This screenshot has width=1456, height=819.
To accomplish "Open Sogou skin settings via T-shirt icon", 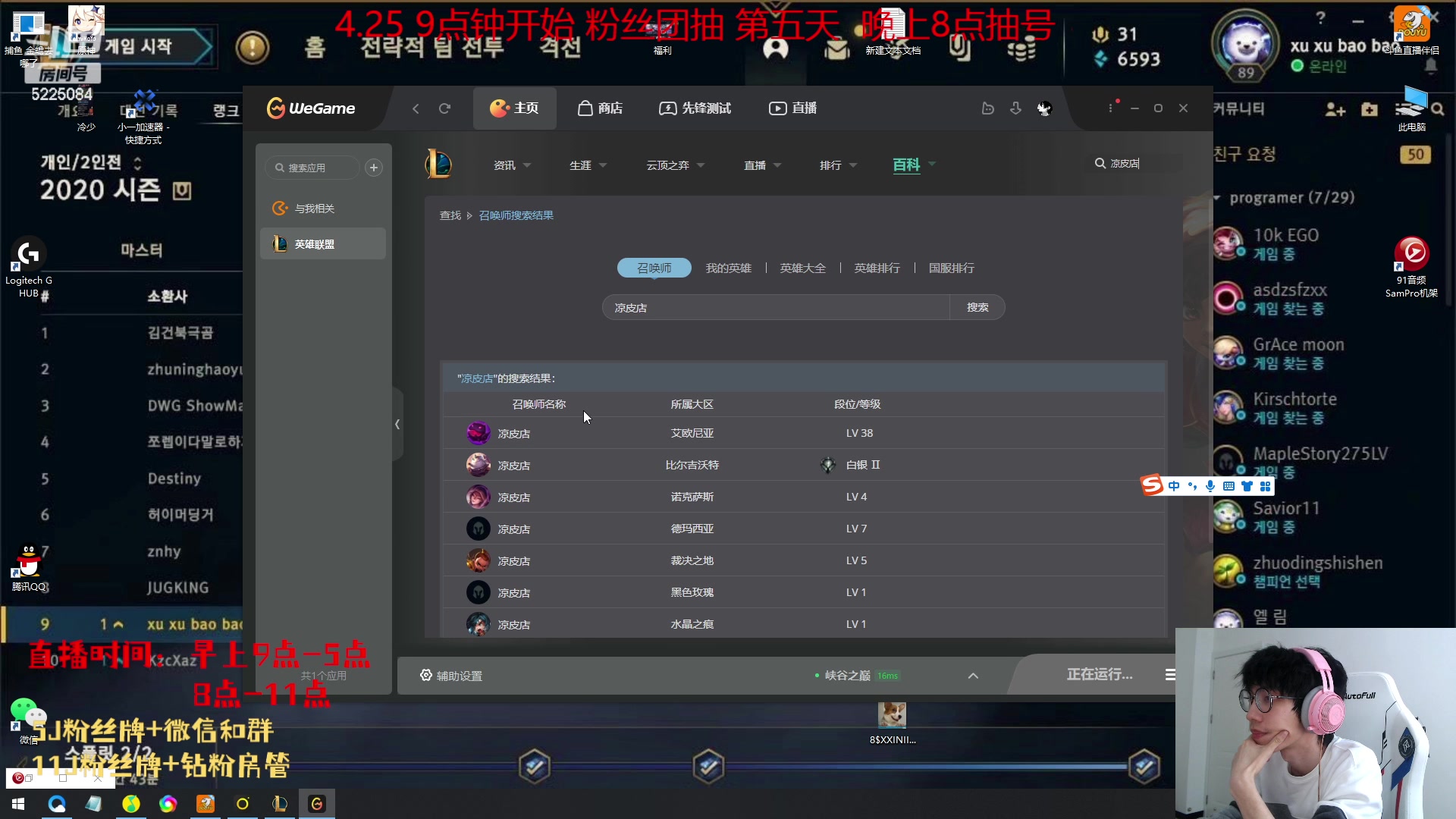I will click(1247, 486).
